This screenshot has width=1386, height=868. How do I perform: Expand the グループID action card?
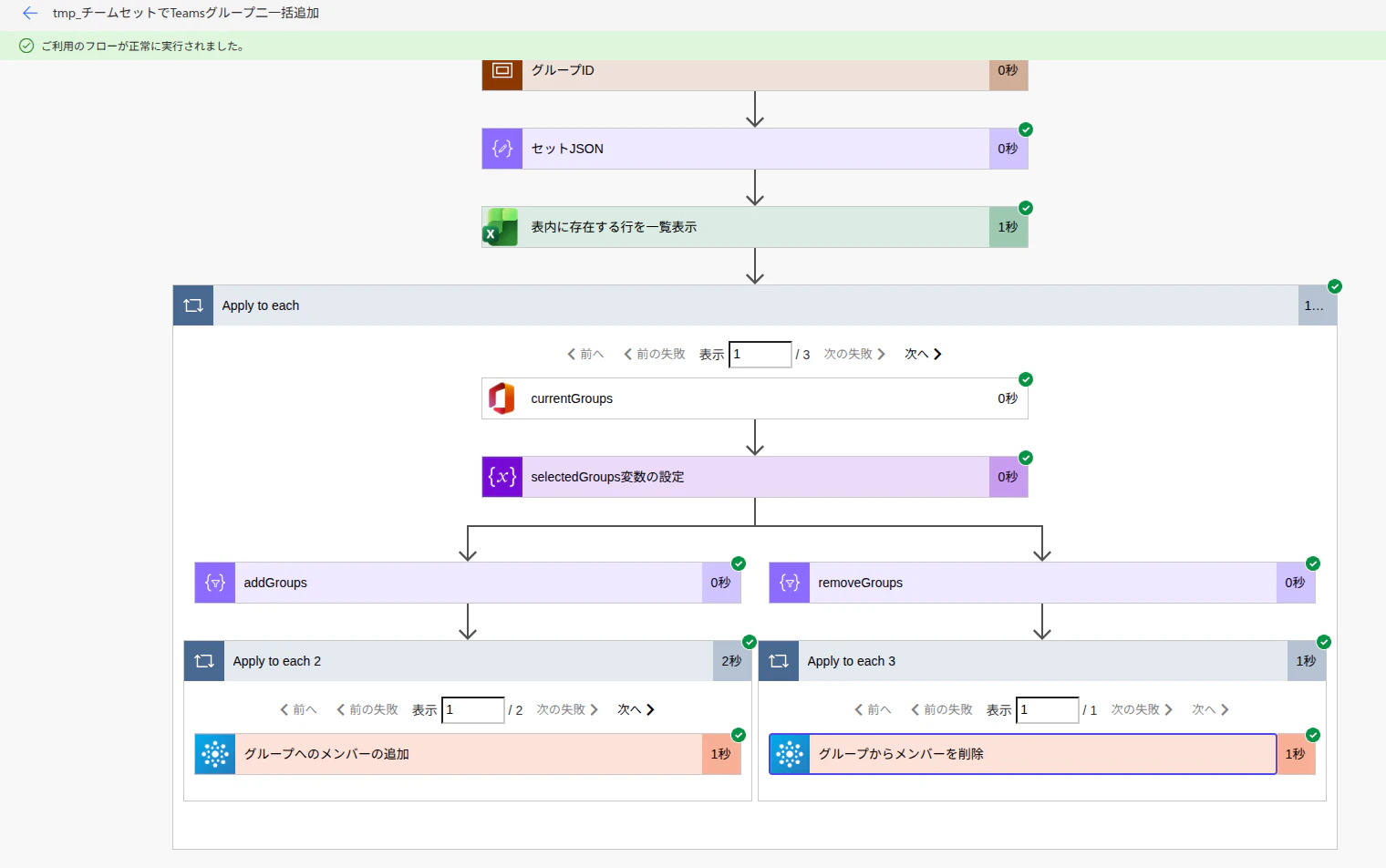(755, 71)
